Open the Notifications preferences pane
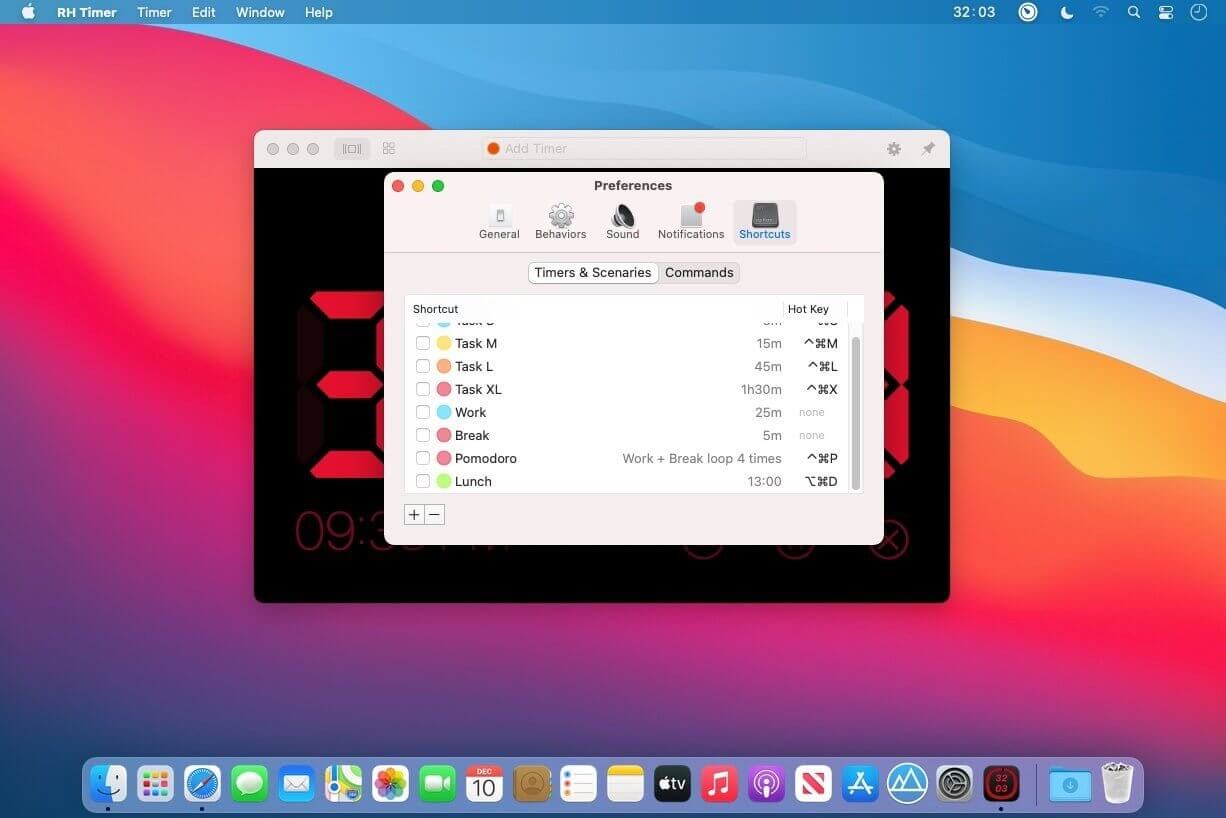The height and width of the screenshot is (818, 1226). [x=691, y=222]
